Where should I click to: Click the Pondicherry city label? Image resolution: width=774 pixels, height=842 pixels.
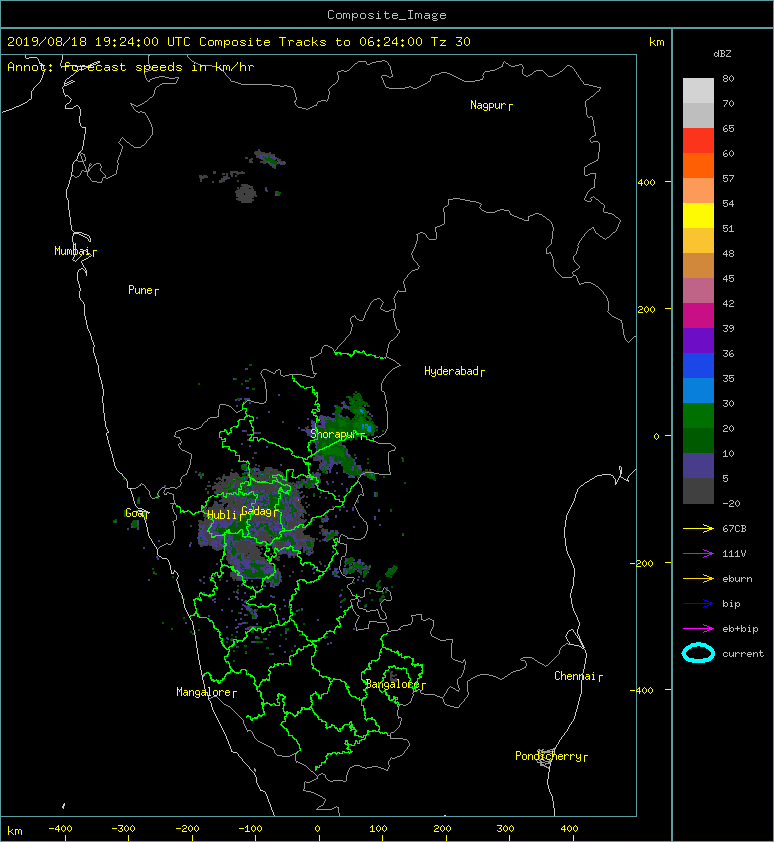point(551,756)
